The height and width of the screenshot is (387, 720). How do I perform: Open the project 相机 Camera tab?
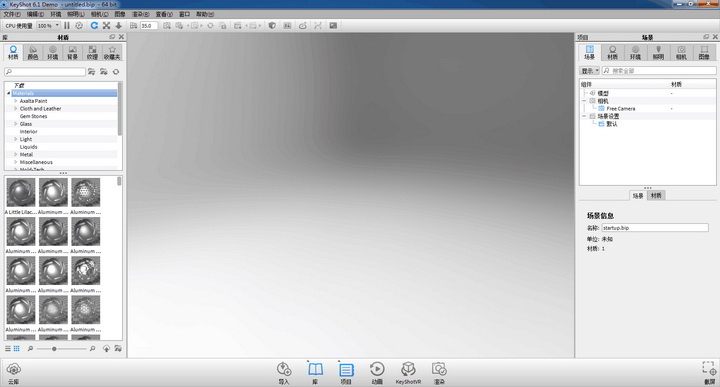681,53
